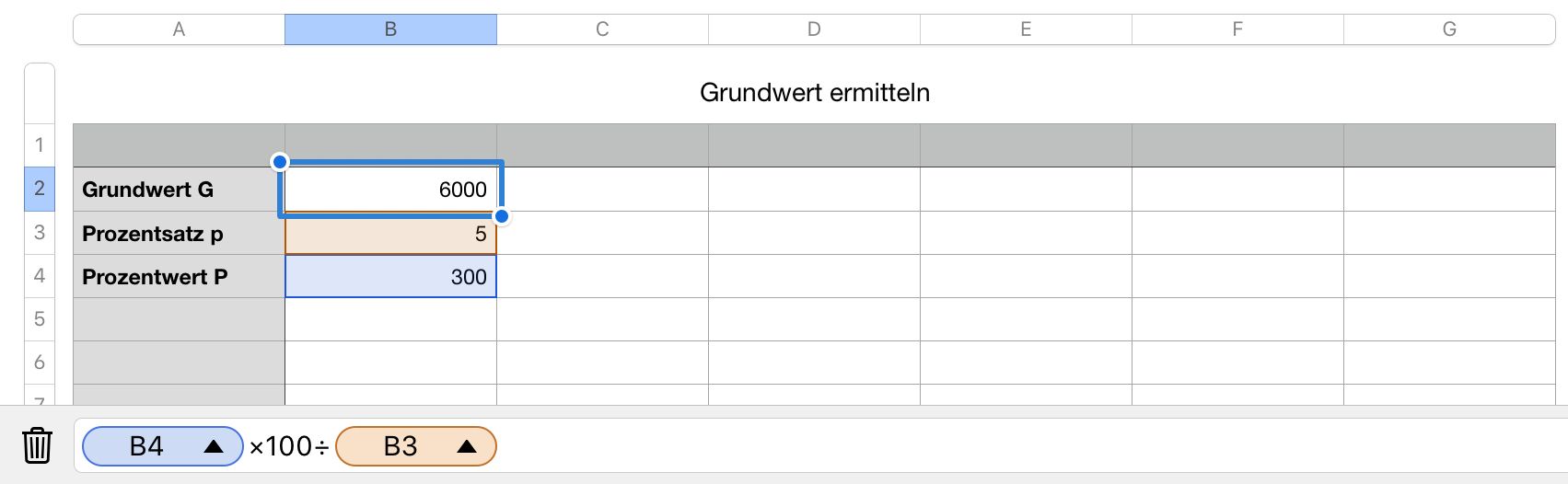Select the orange cell with value 5
Viewport: 1568px width, 484px height.
[390, 234]
